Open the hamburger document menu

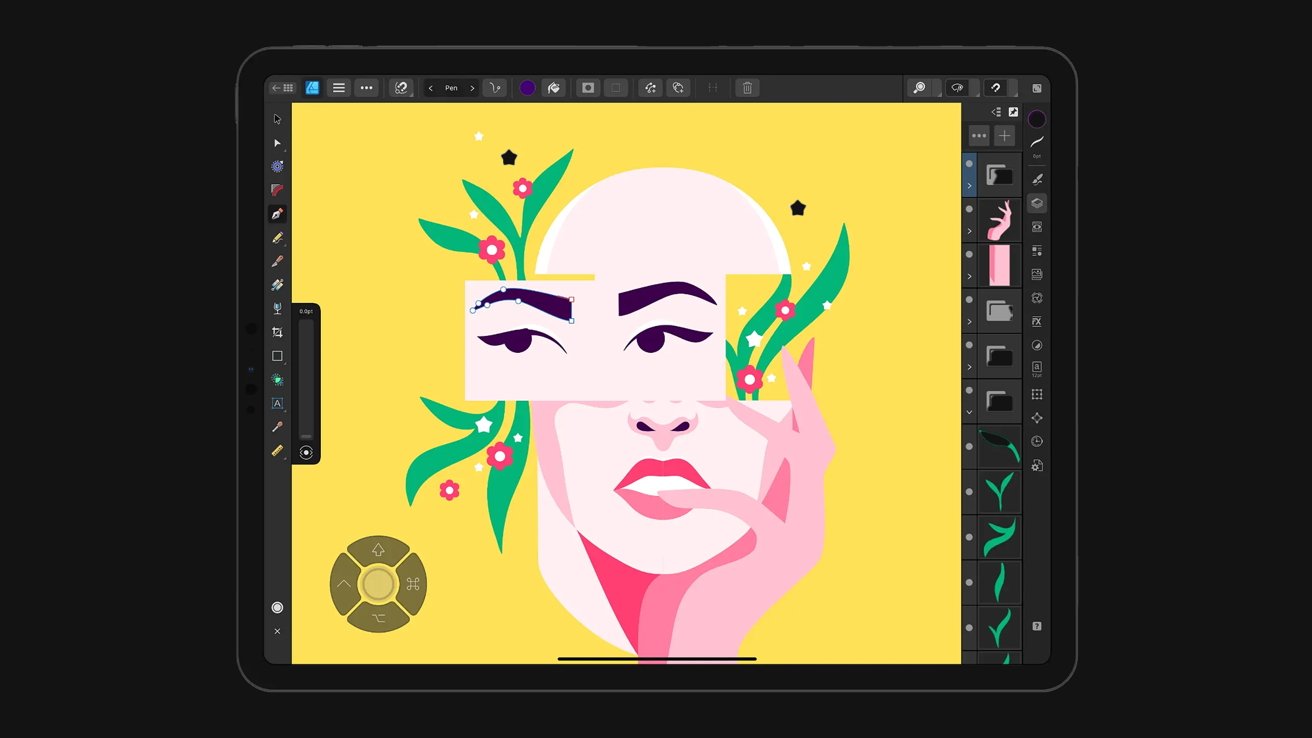point(339,88)
